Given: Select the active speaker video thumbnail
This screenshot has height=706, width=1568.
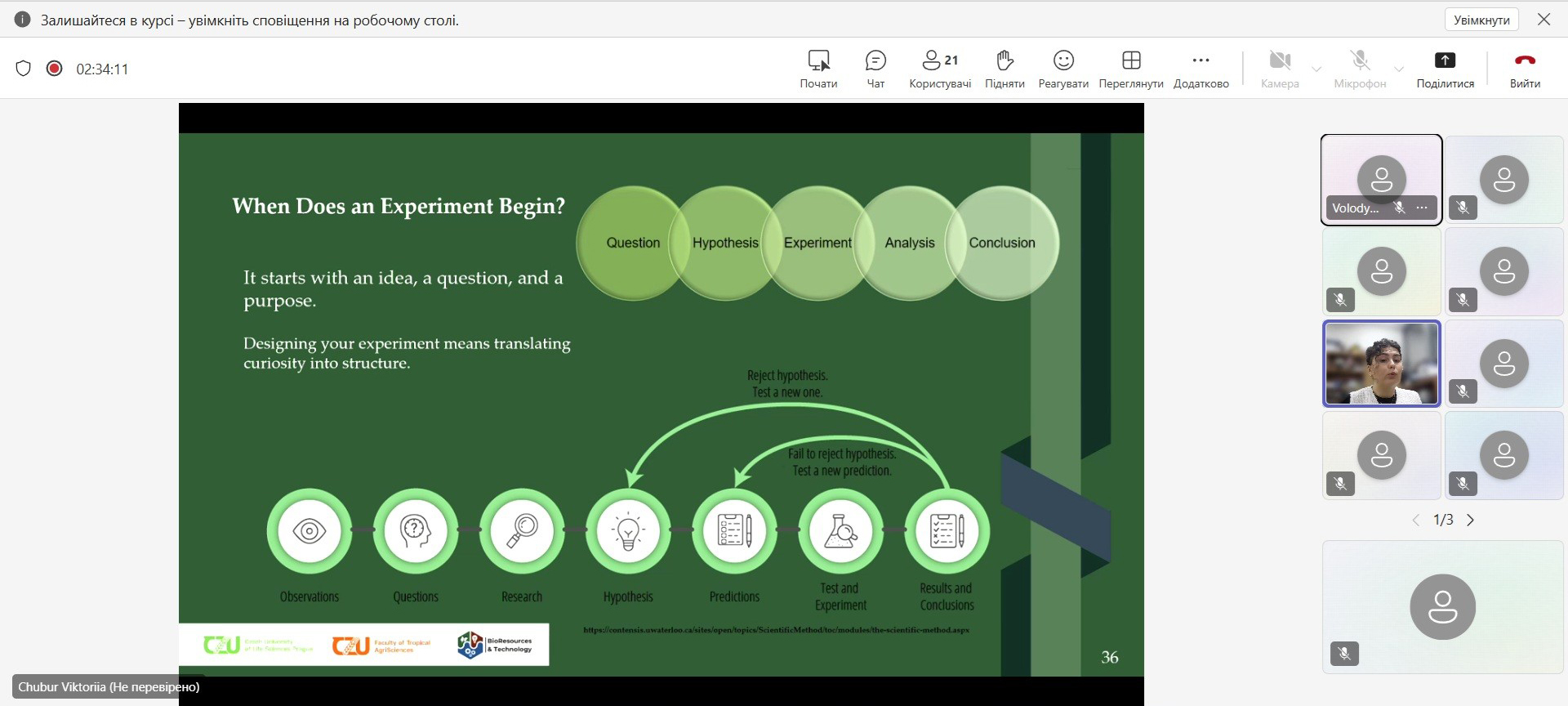Looking at the screenshot, I should 1381,364.
